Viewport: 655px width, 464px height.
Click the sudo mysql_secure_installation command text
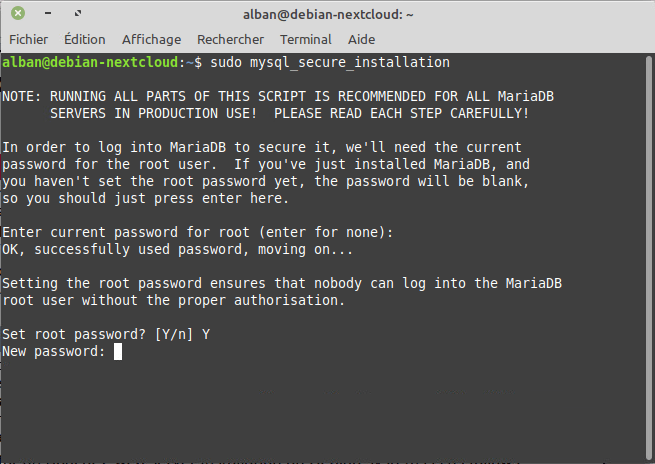tap(330, 62)
